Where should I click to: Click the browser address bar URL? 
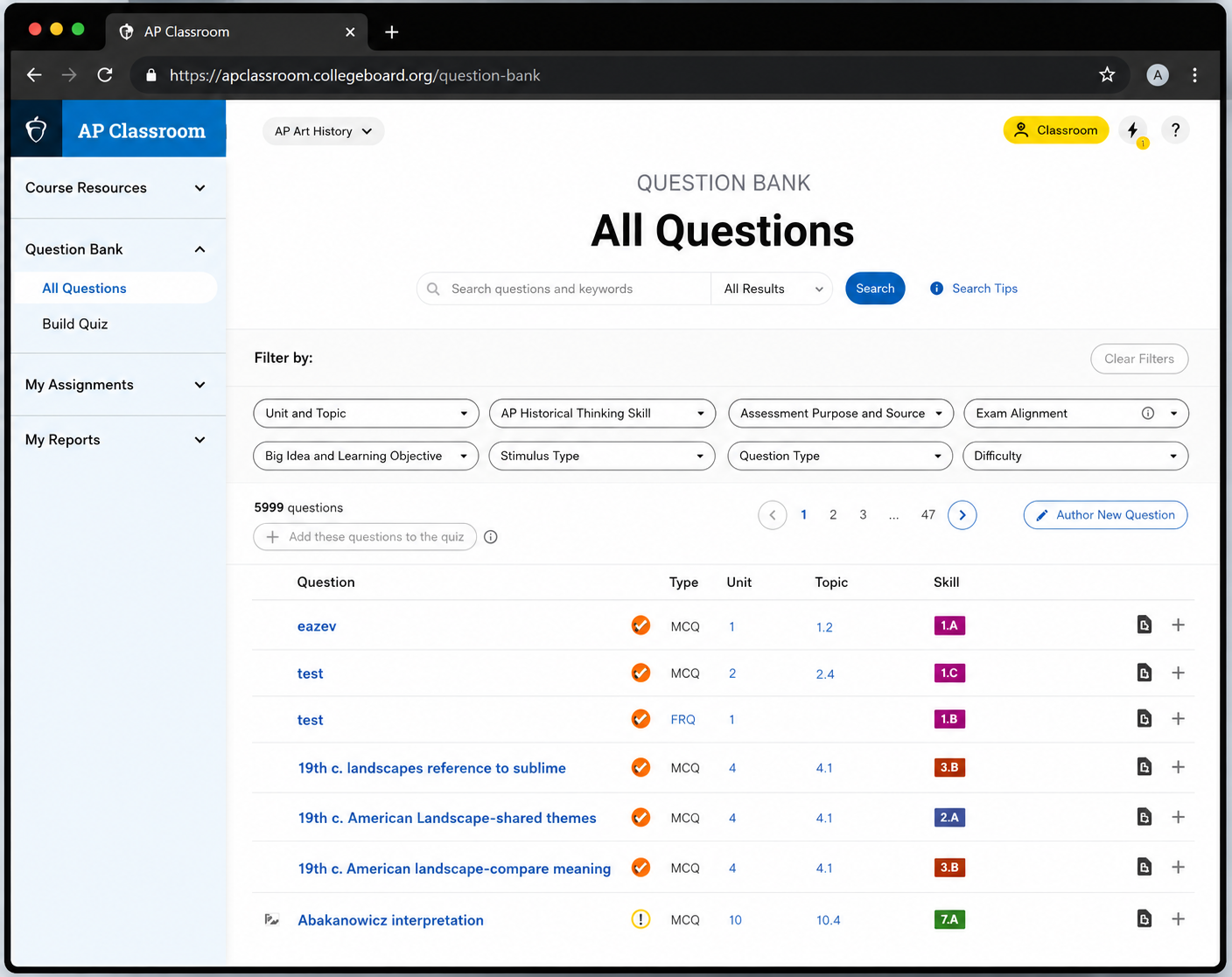[x=354, y=75]
